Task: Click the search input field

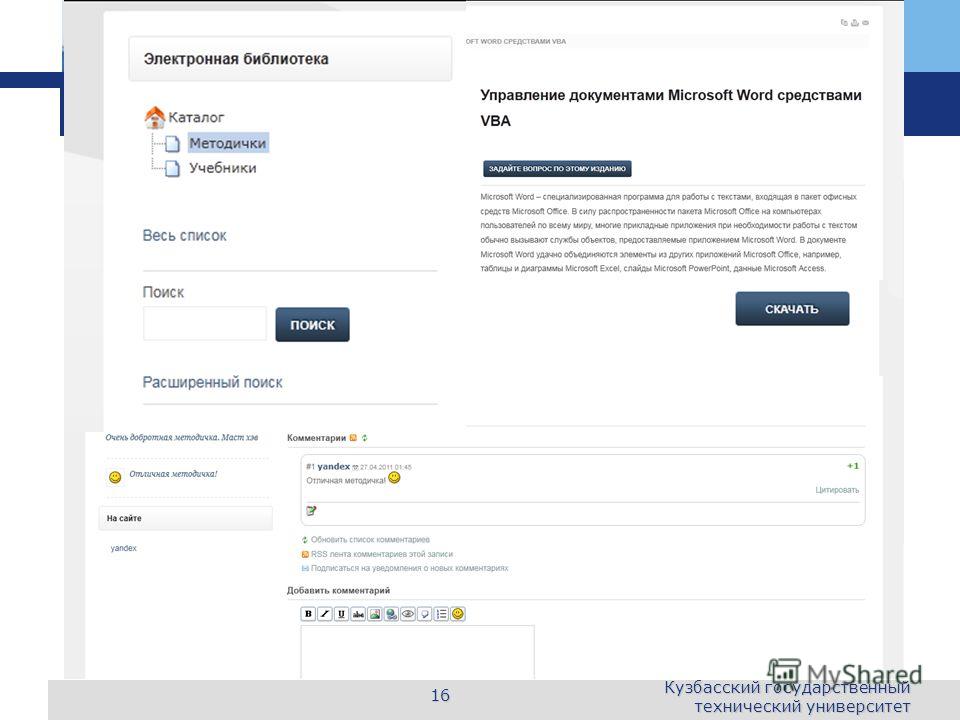Action: click(x=205, y=323)
